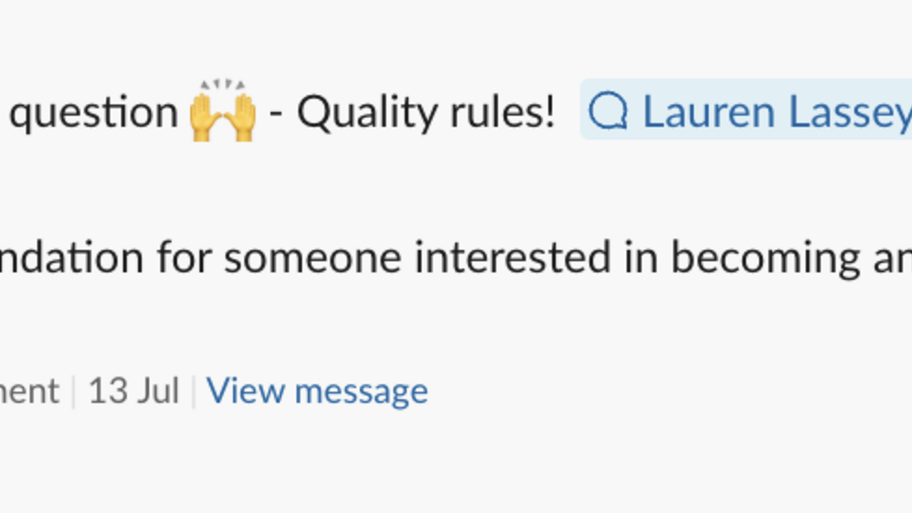This screenshot has height=513, width=912.
Task: Click the first name Lauren in the chip
Action: 709,112
